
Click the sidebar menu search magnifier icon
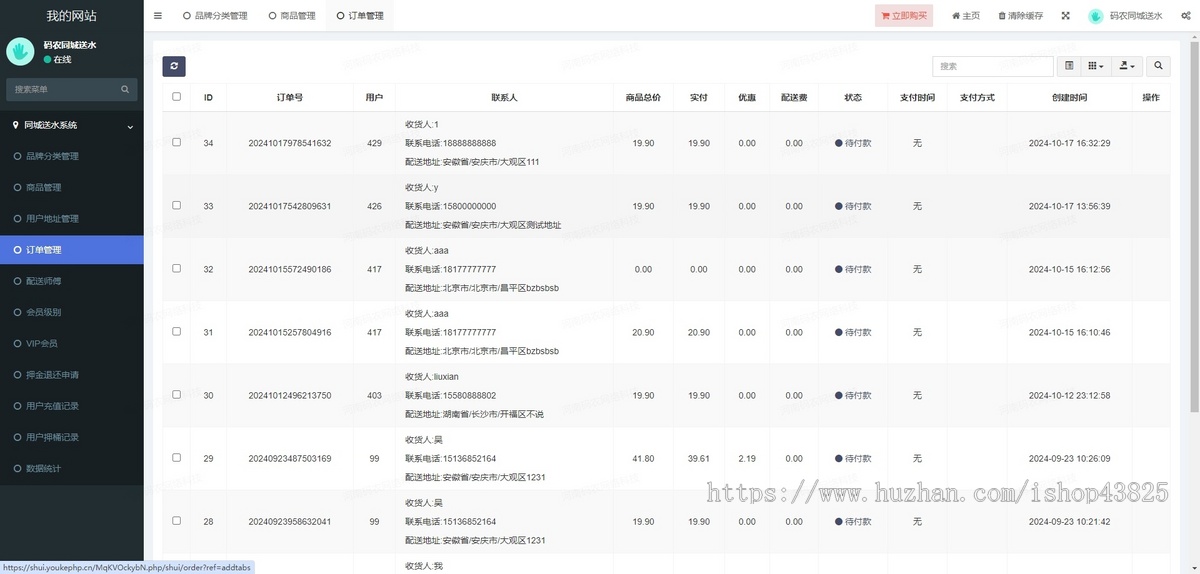(125, 89)
